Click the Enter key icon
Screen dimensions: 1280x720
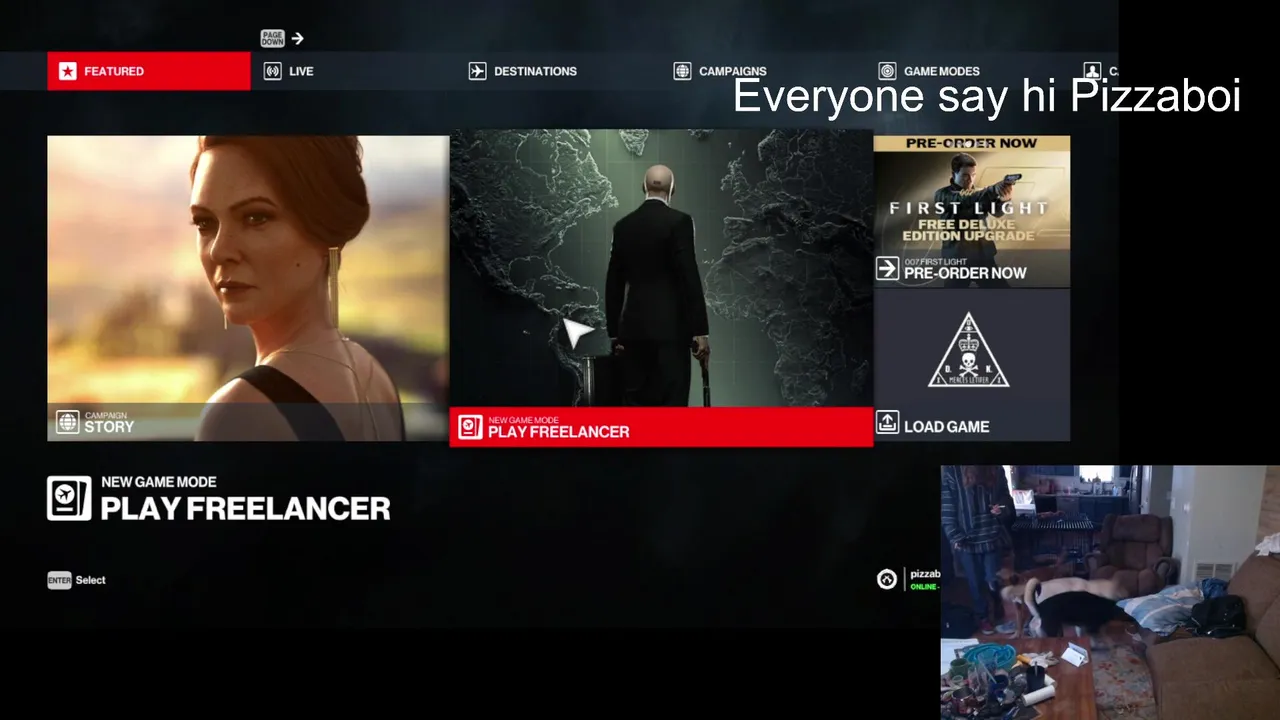point(59,580)
